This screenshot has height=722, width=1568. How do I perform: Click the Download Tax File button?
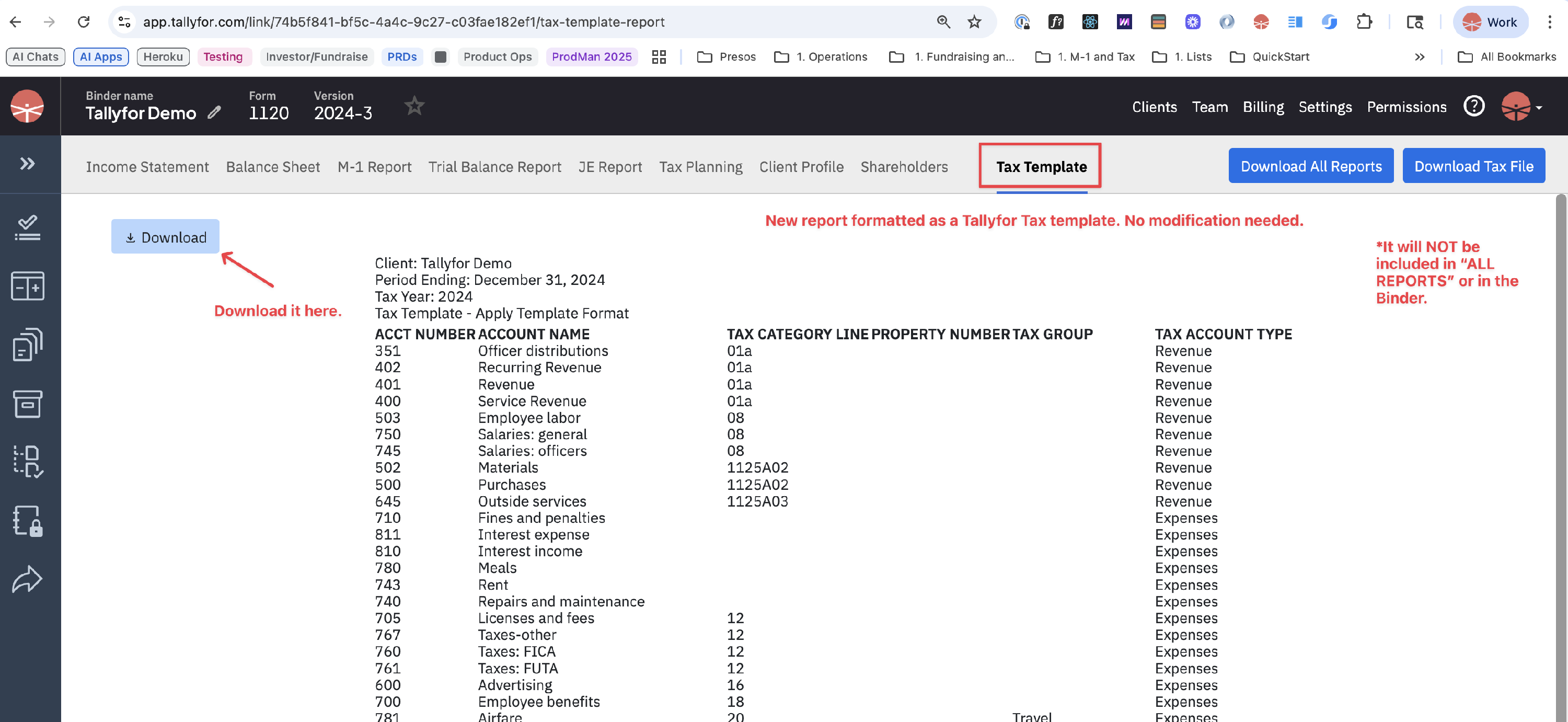click(x=1473, y=166)
